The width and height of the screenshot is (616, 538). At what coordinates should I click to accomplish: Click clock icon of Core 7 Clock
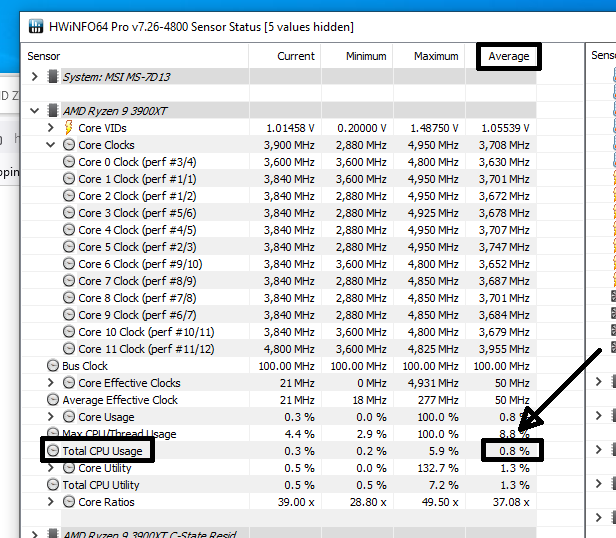point(69,281)
